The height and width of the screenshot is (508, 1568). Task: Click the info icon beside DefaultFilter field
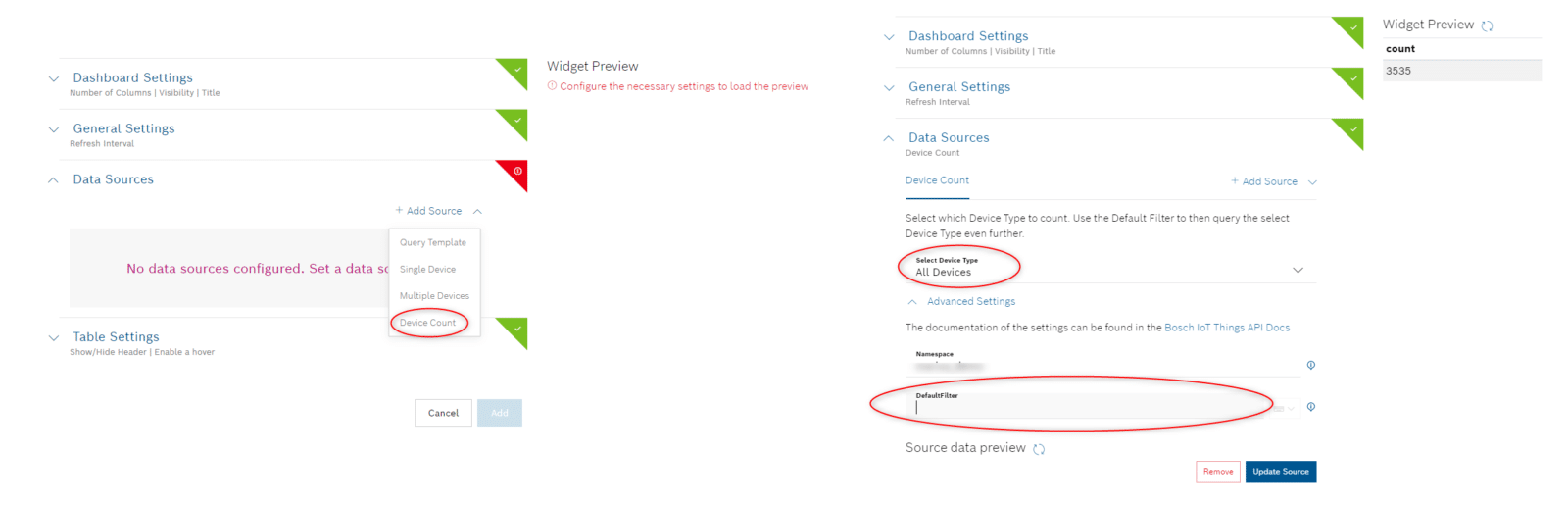1310,407
